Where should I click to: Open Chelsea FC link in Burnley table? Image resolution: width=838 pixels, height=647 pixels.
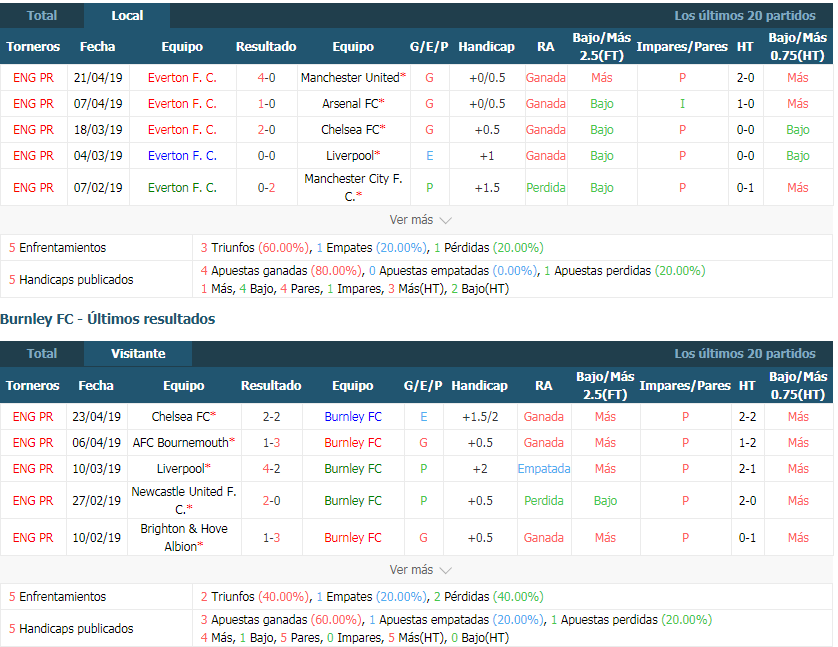[181, 417]
